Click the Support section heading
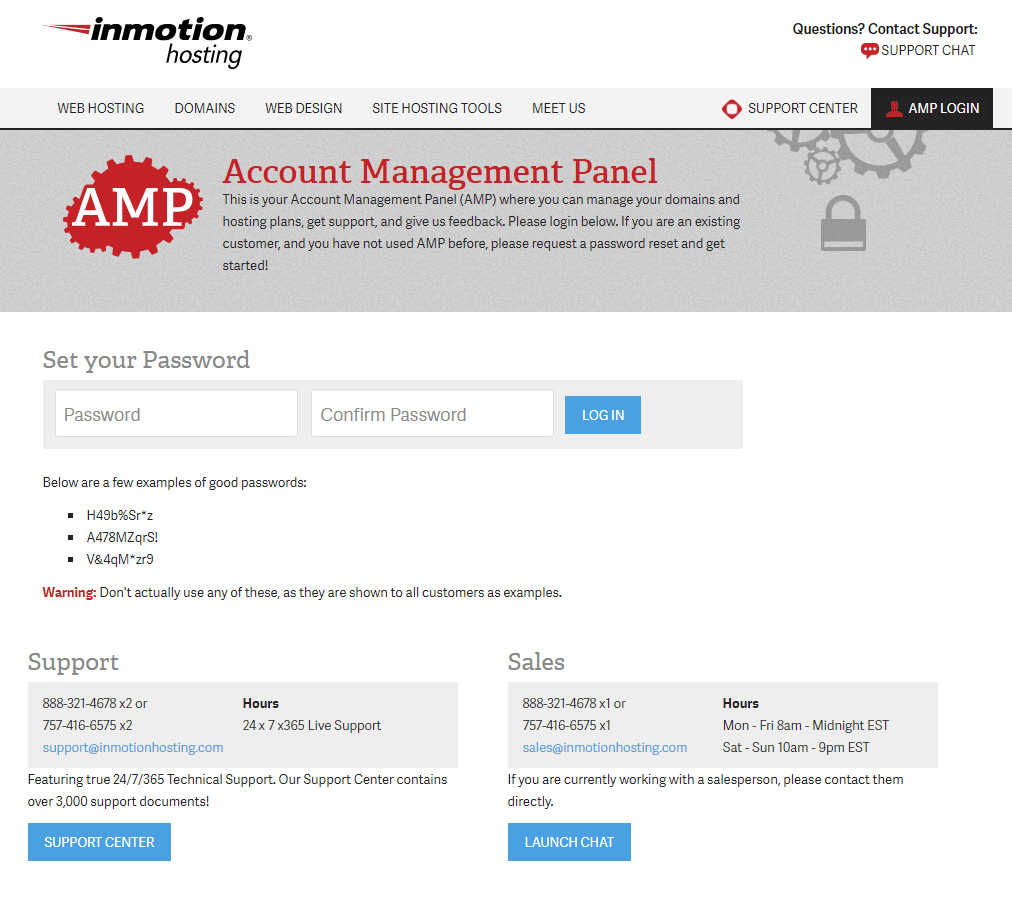This screenshot has width=1012, height=897. pyautogui.click(x=73, y=662)
